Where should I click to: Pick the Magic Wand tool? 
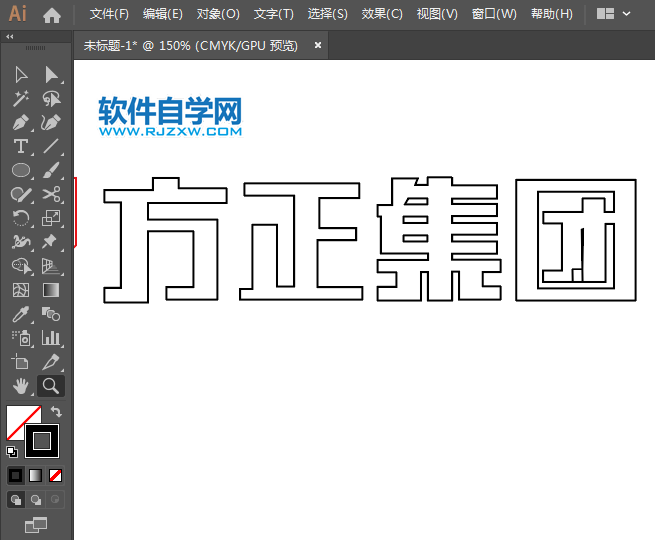(x=21, y=99)
